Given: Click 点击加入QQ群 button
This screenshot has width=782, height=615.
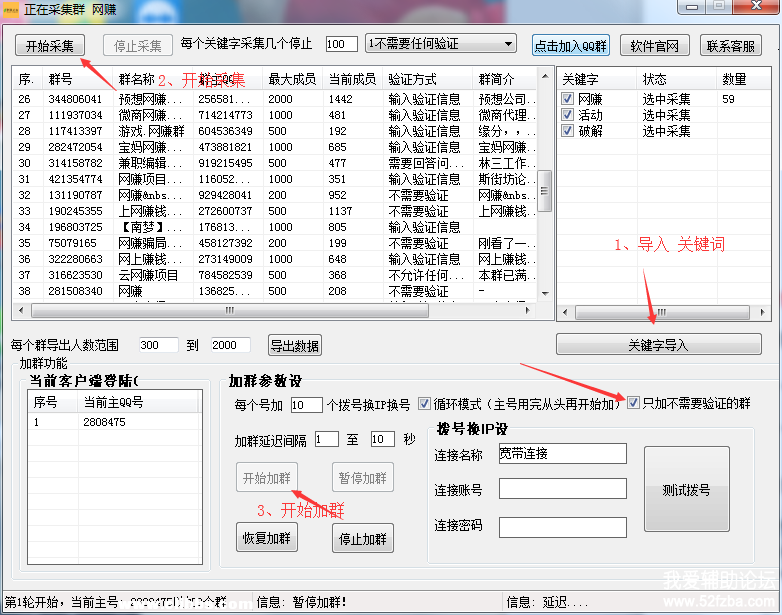Looking at the screenshot, I should (571, 45).
